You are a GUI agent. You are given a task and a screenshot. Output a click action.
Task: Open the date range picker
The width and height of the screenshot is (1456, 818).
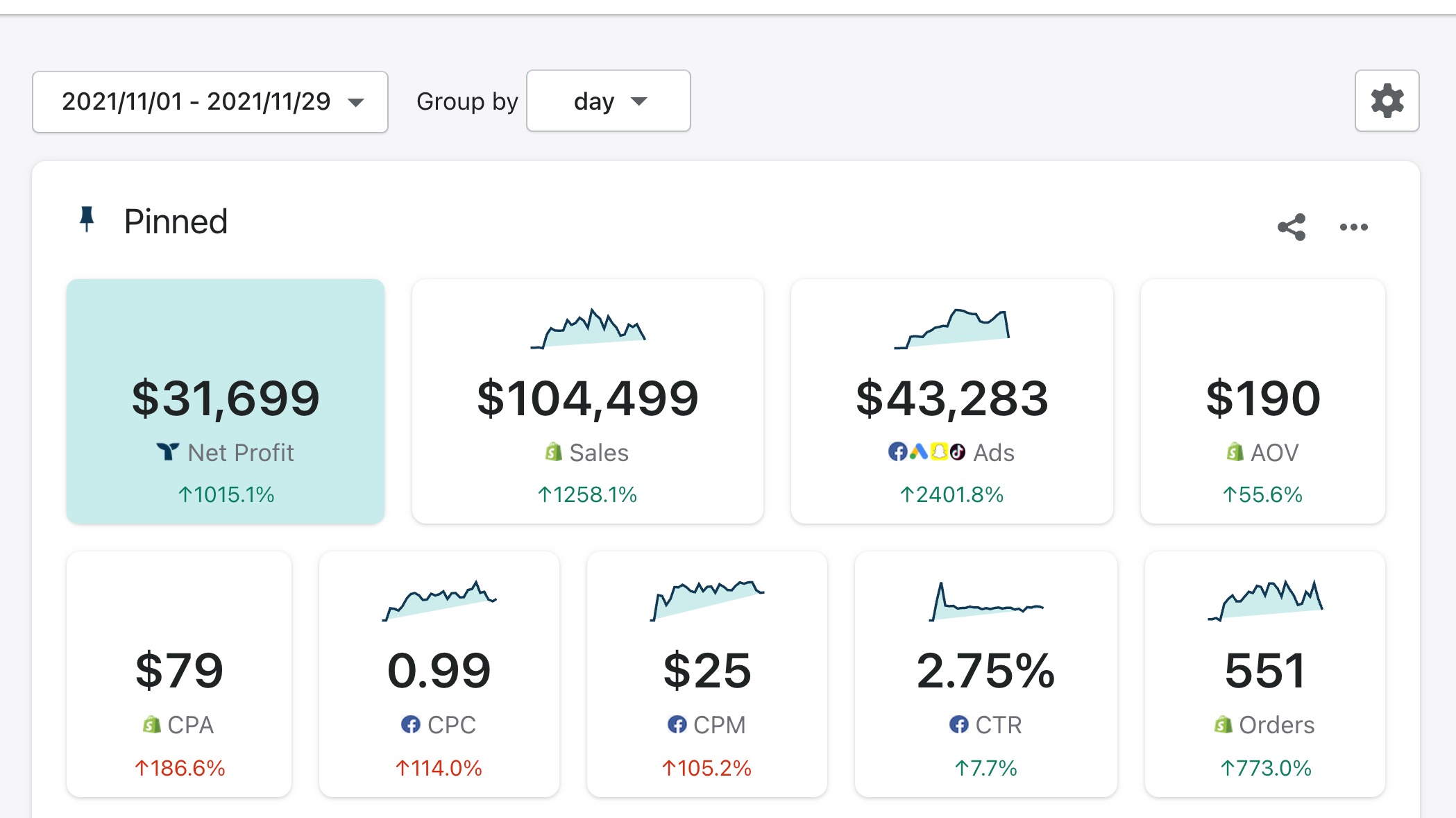pos(210,101)
